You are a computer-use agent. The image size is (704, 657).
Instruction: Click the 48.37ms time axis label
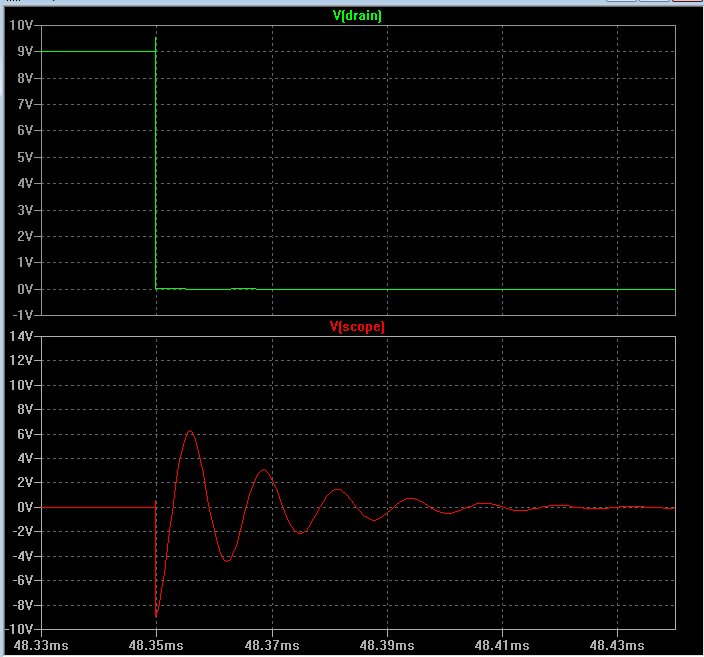[272, 645]
